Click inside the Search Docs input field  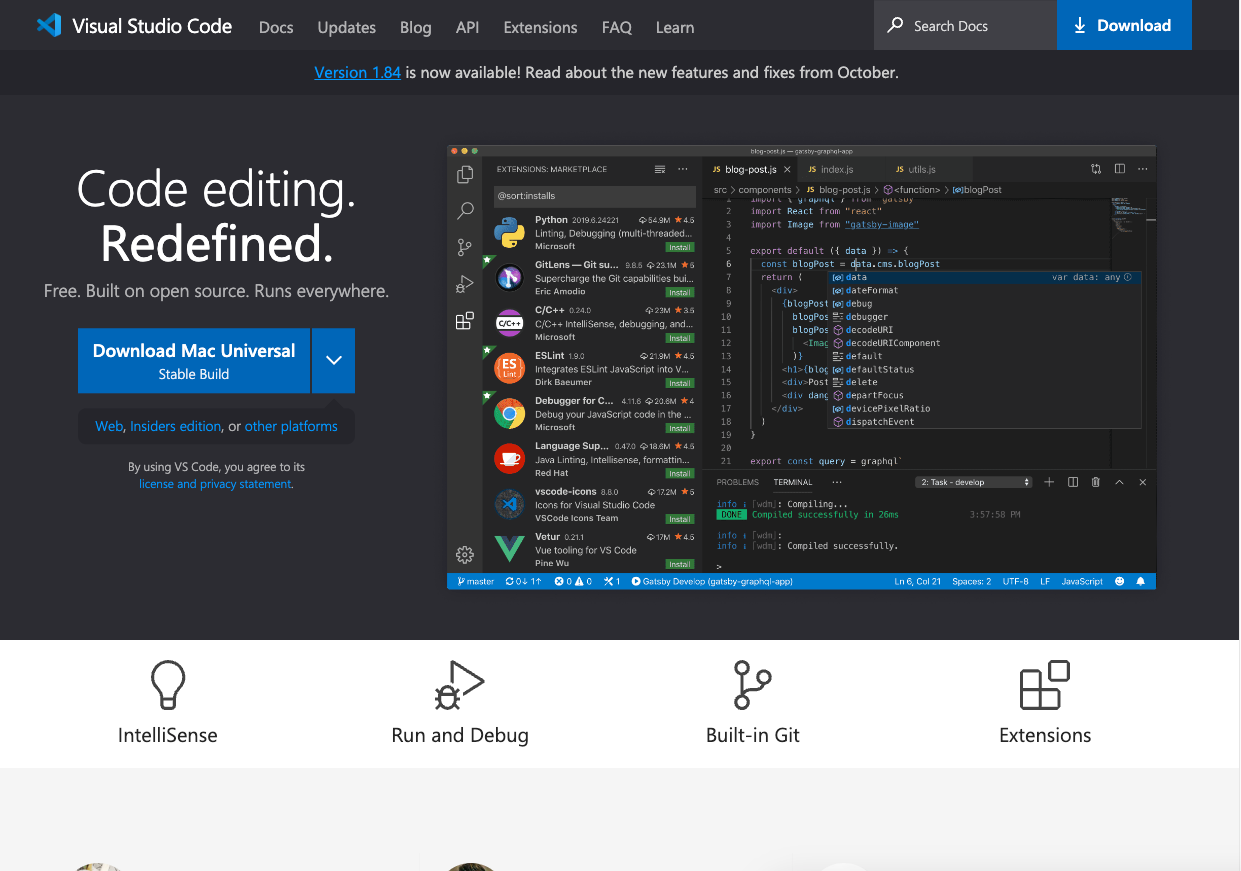(965, 25)
